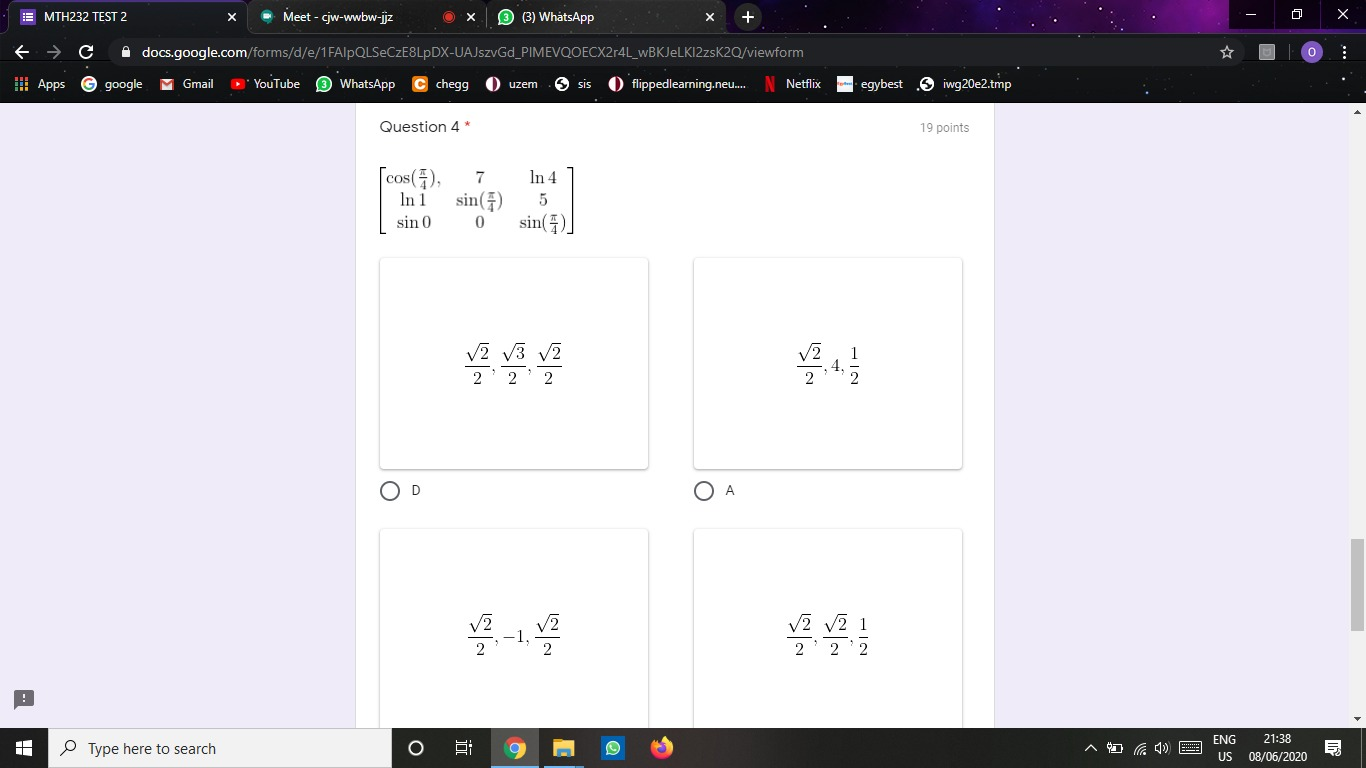Open the volume speaker icon
This screenshot has width=1366, height=768.
(x=1161, y=748)
